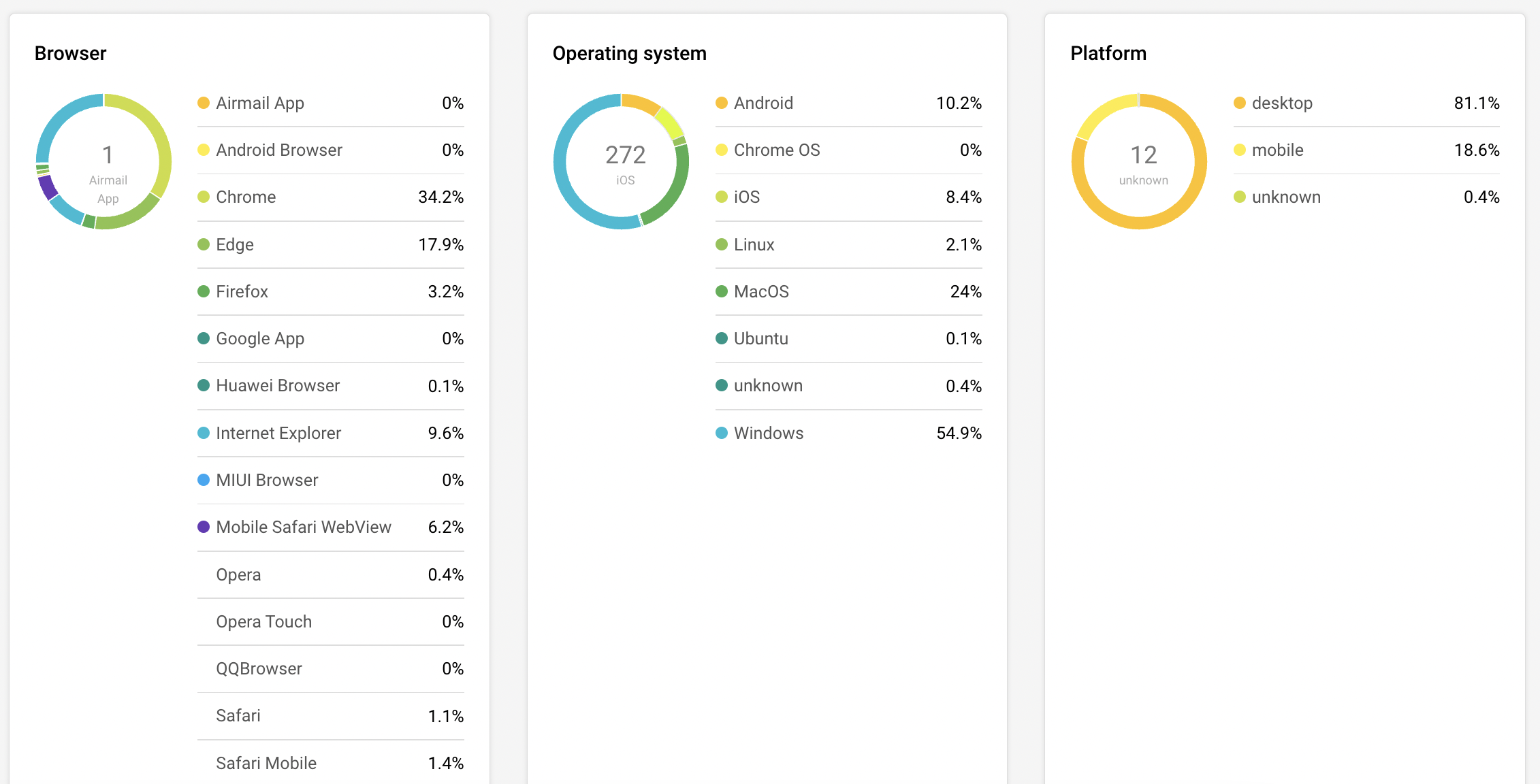Select the mobile platform yellow dot
This screenshot has height=784, width=1540.
(1240, 150)
